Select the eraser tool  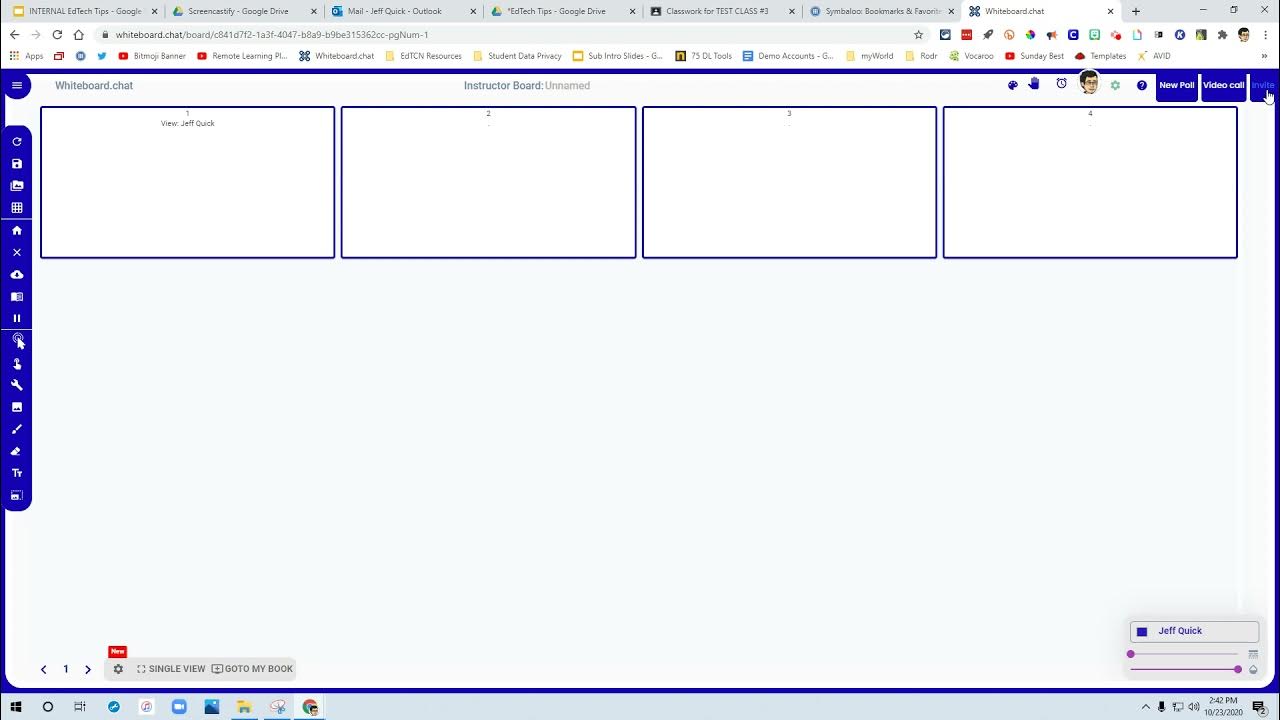16,451
